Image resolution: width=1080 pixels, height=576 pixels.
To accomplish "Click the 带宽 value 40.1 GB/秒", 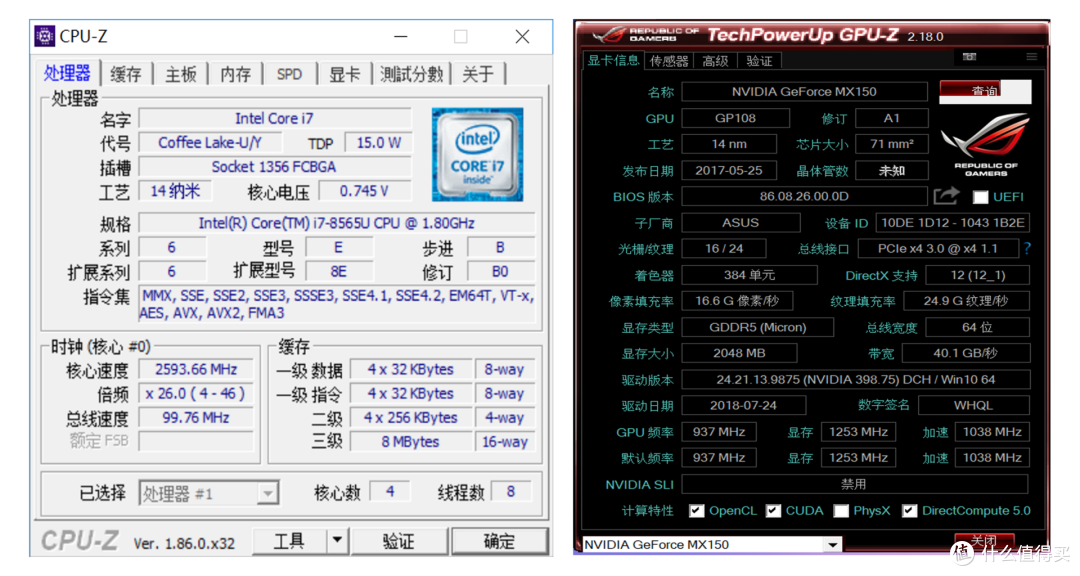I will (966, 353).
